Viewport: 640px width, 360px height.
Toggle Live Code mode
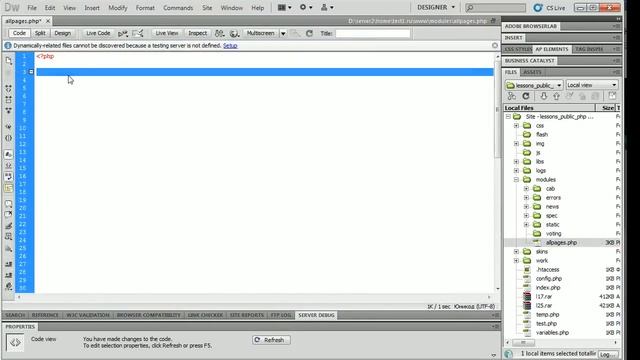click(98, 33)
